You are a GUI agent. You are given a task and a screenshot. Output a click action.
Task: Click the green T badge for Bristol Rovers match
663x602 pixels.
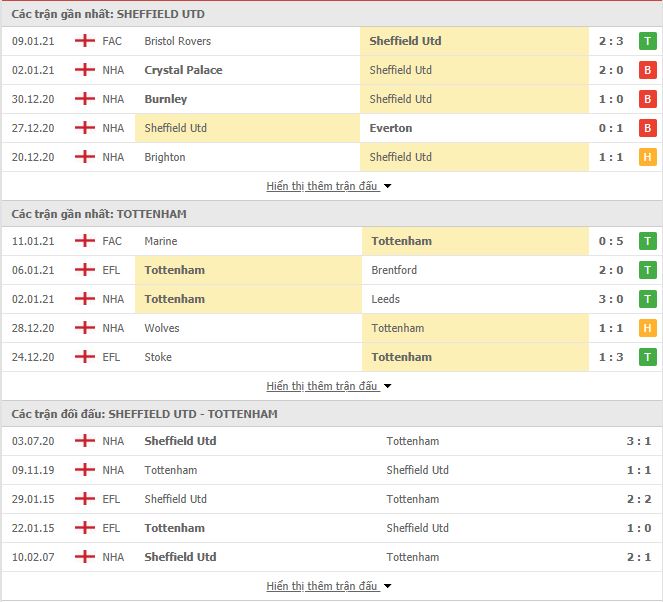(x=647, y=41)
